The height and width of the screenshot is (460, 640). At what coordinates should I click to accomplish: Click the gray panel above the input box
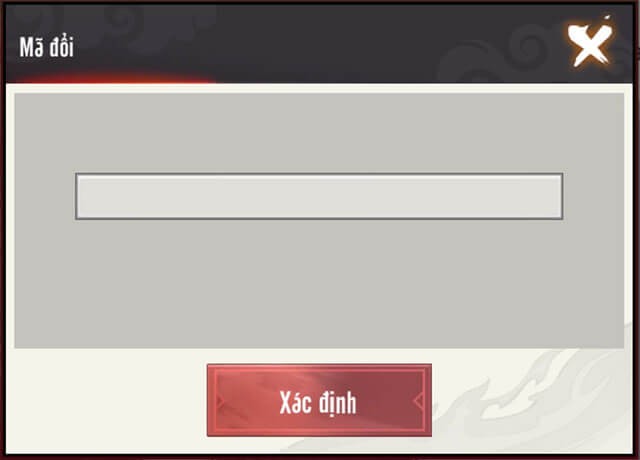tap(319, 133)
